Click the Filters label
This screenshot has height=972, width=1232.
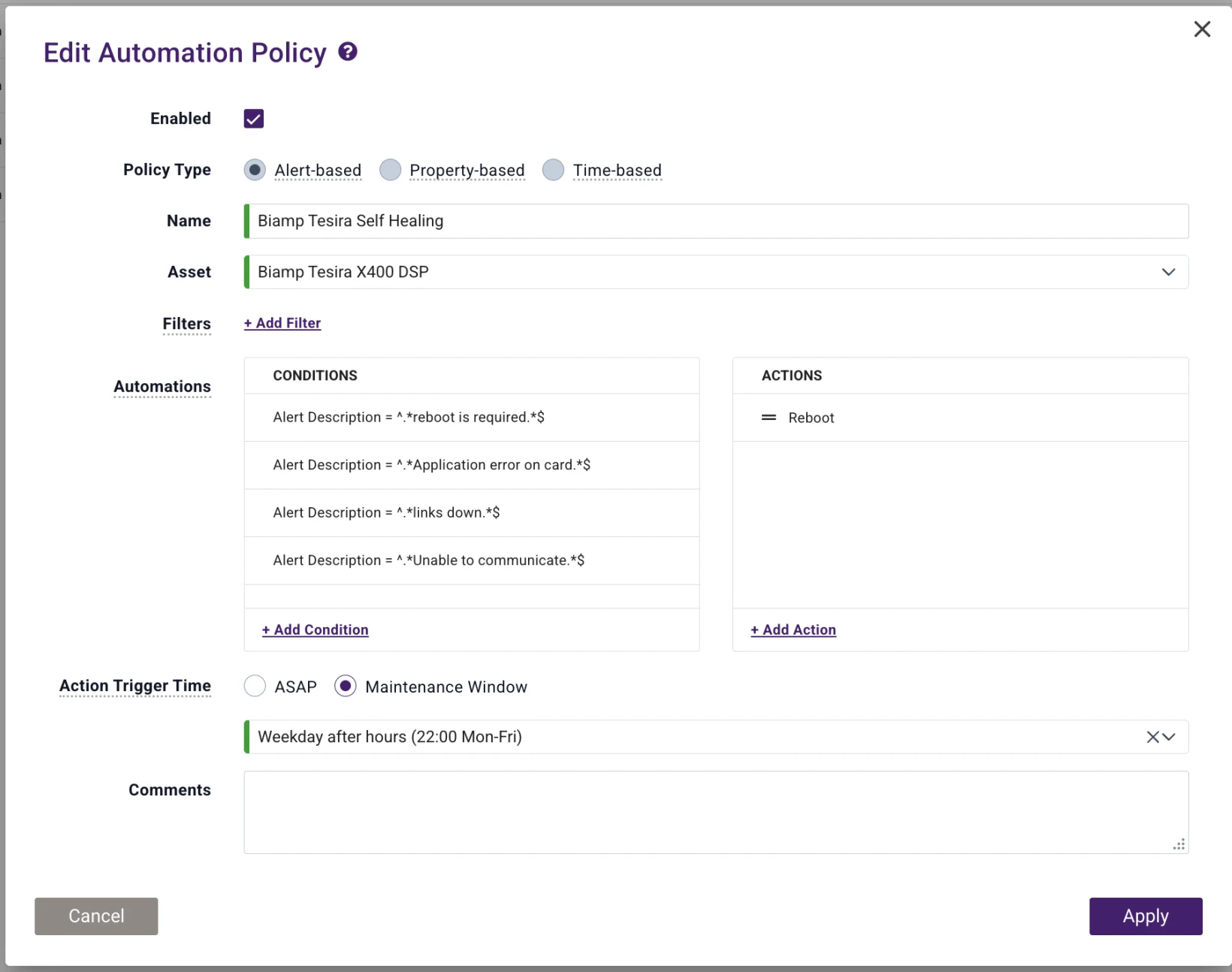[x=187, y=324]
